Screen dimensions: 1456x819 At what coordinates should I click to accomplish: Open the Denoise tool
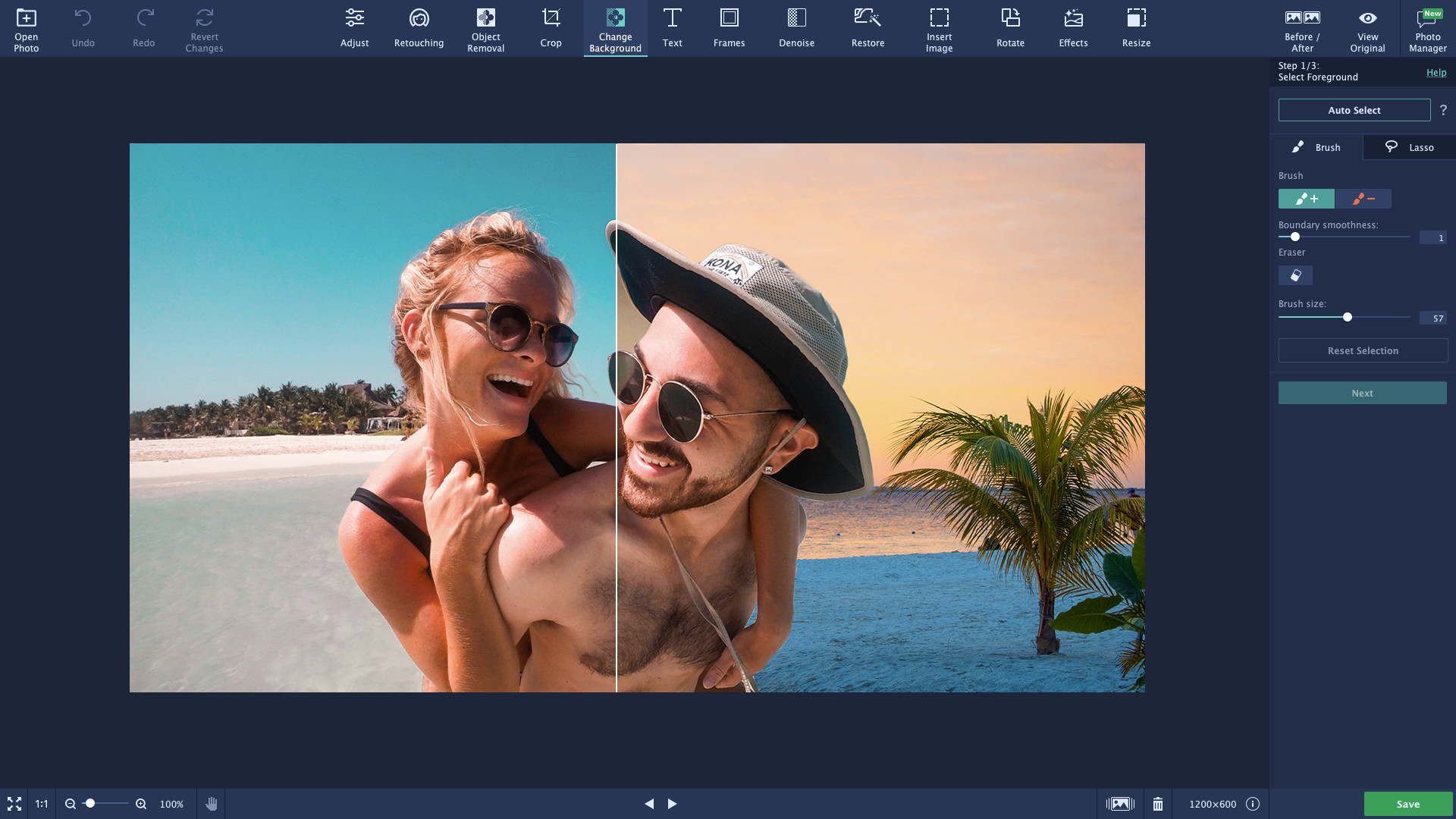coord(796,29)
